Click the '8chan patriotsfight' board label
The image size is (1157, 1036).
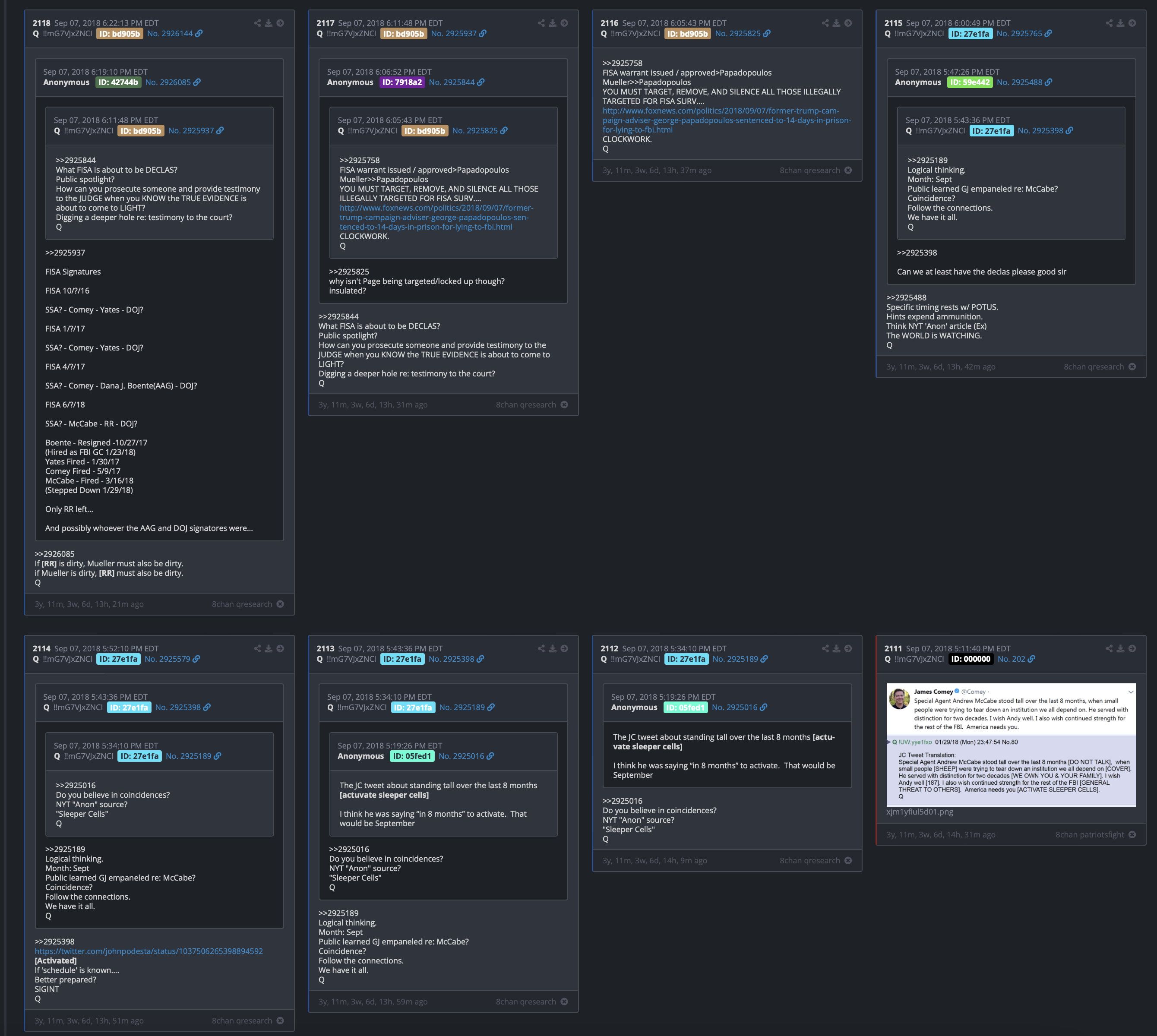(1090, 834)
